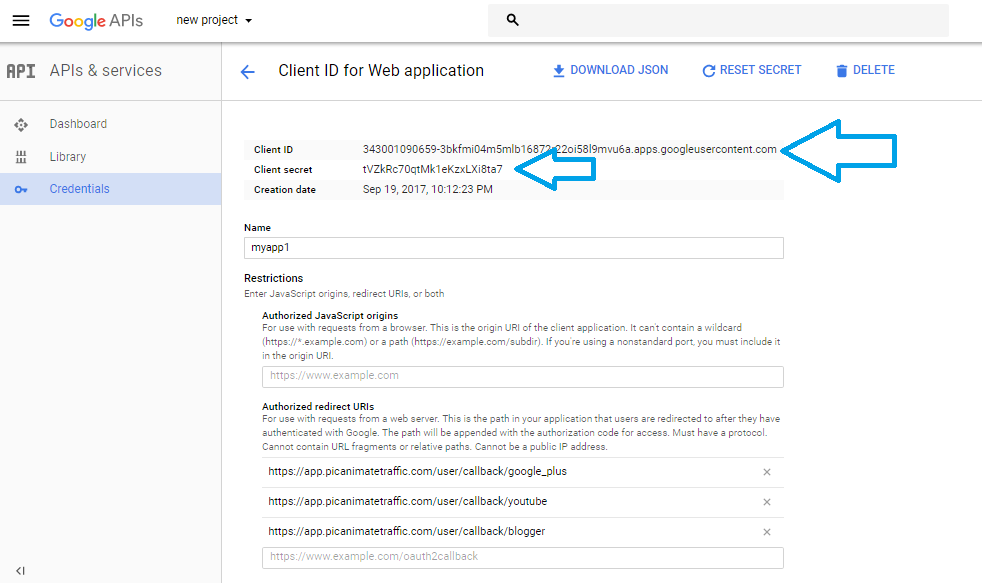
Task: Click the Authorized redirect URIs heading
Action: pyautogui.click(x=318, y=406)
